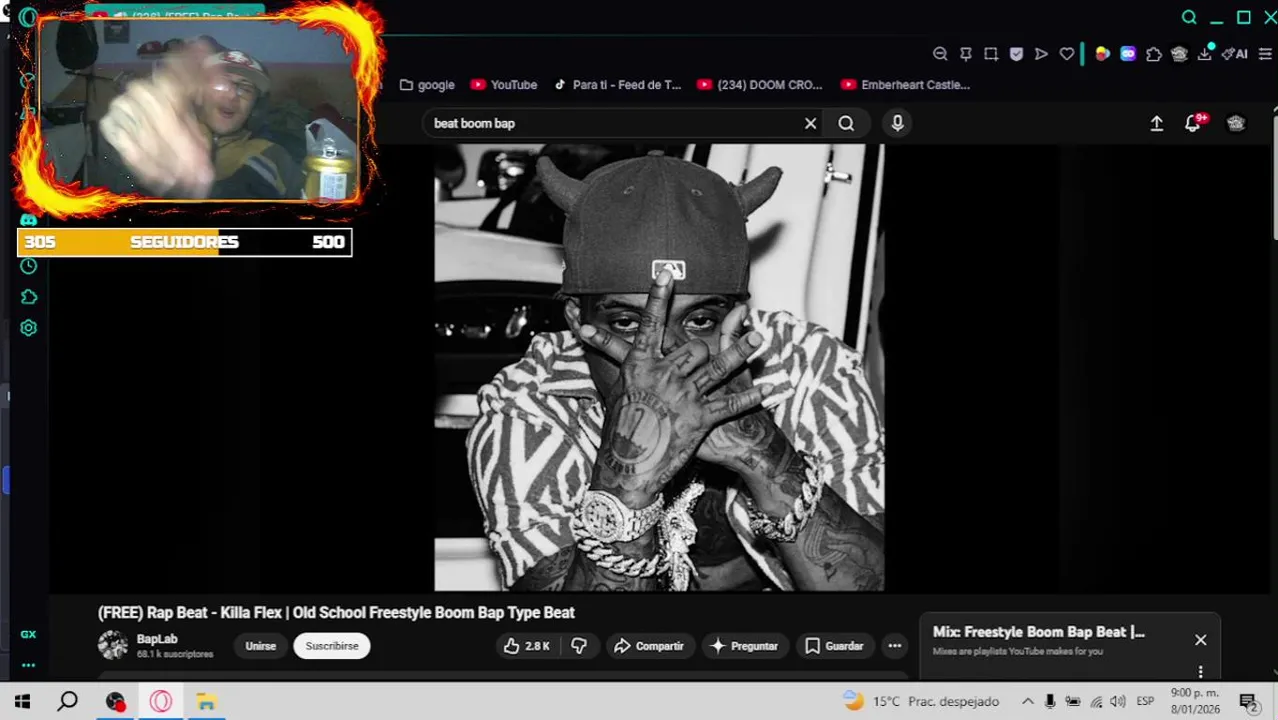
Task: Open the Windows Start menu
Action: 22,701
